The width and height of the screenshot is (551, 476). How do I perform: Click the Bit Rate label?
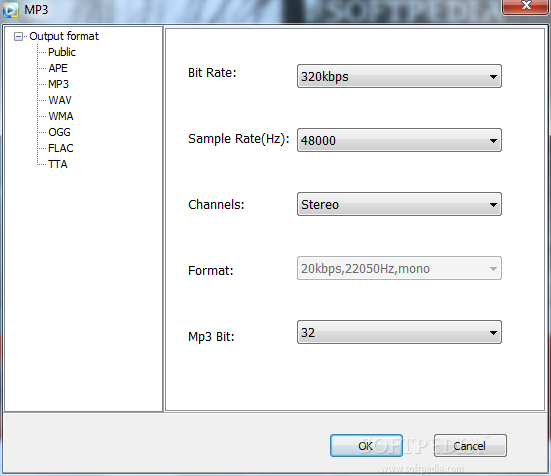pyautogui.click(x=212, y=73)
